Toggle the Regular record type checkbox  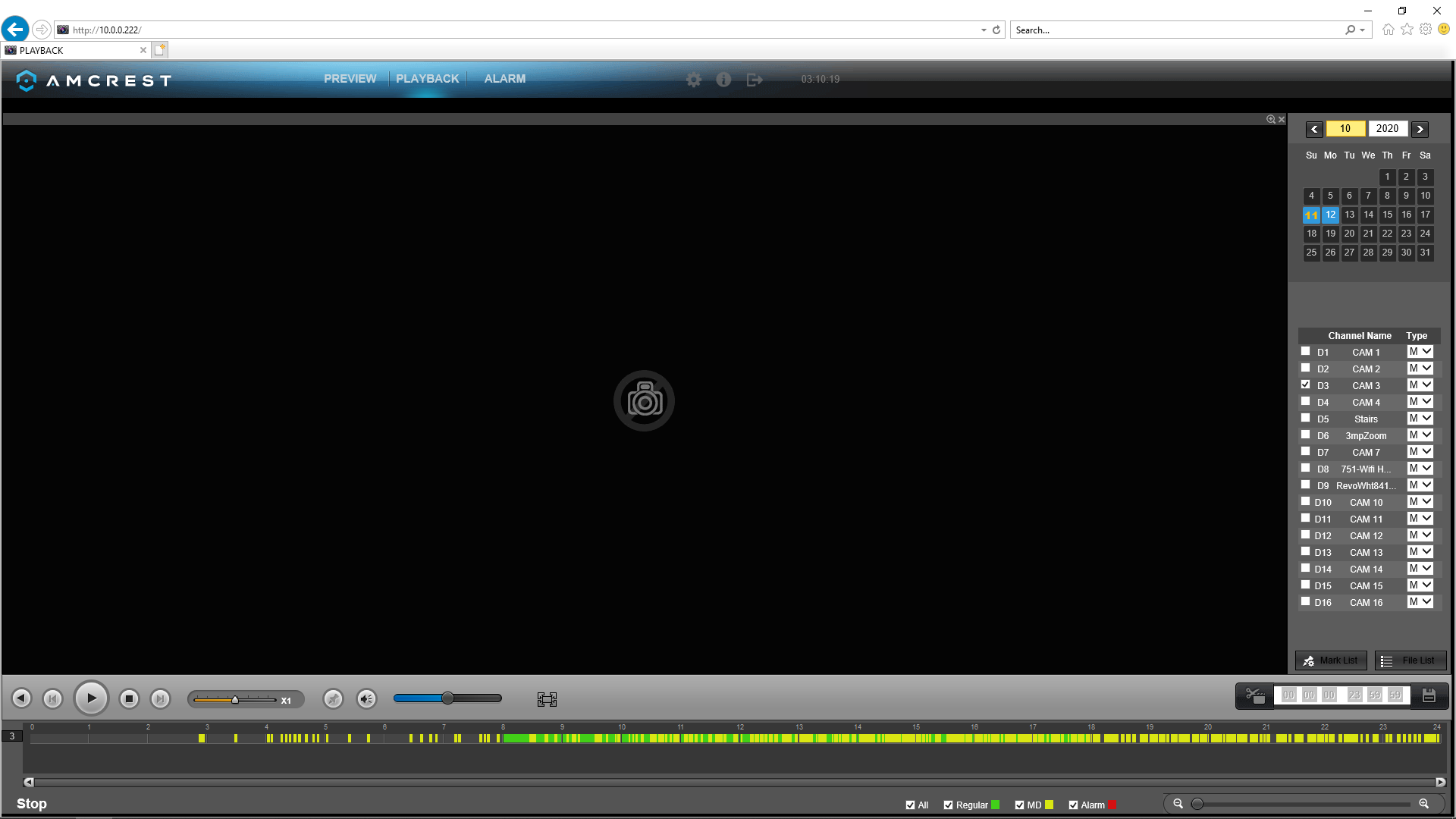pyautogui.click(x=948, y=805)
